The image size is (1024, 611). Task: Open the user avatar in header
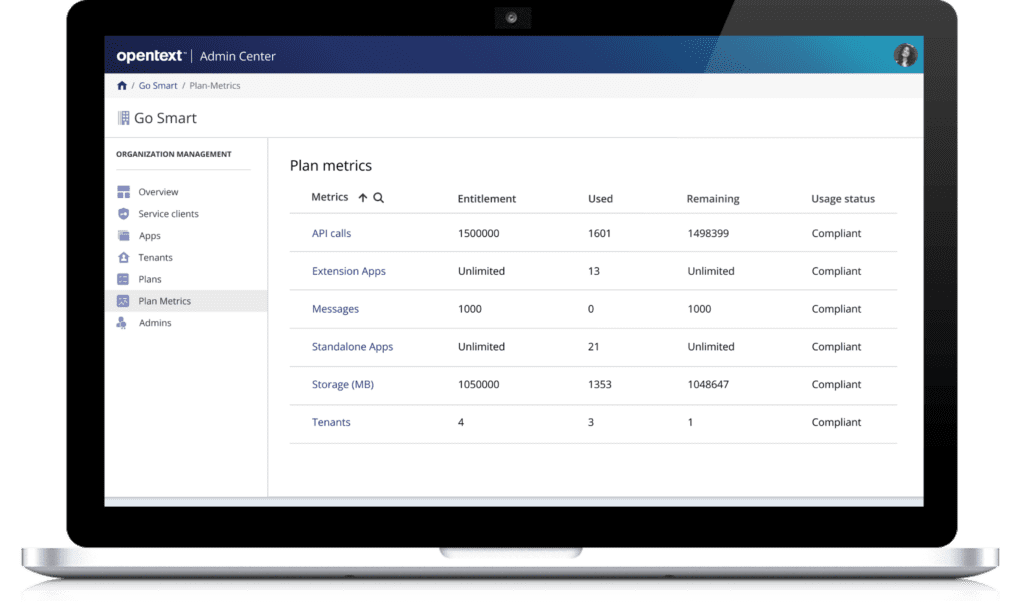905,55
